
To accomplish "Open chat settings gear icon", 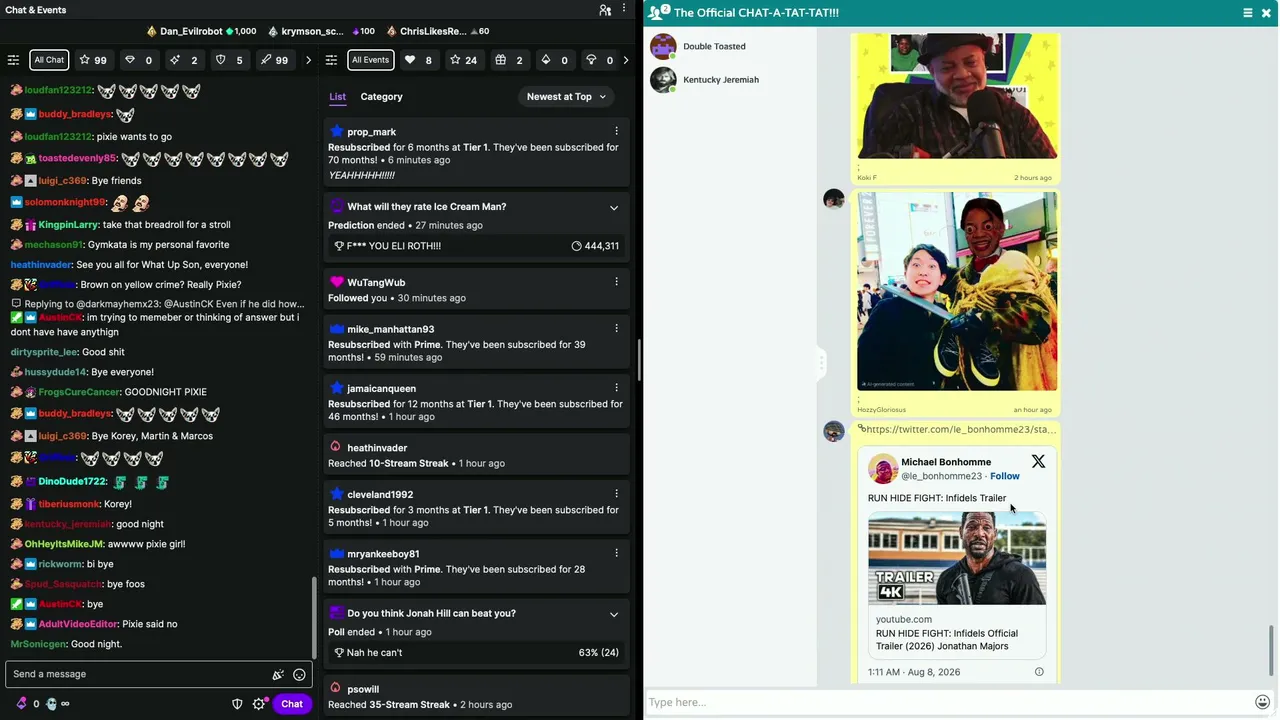I will pyautogui.click(x=259, y=704).
